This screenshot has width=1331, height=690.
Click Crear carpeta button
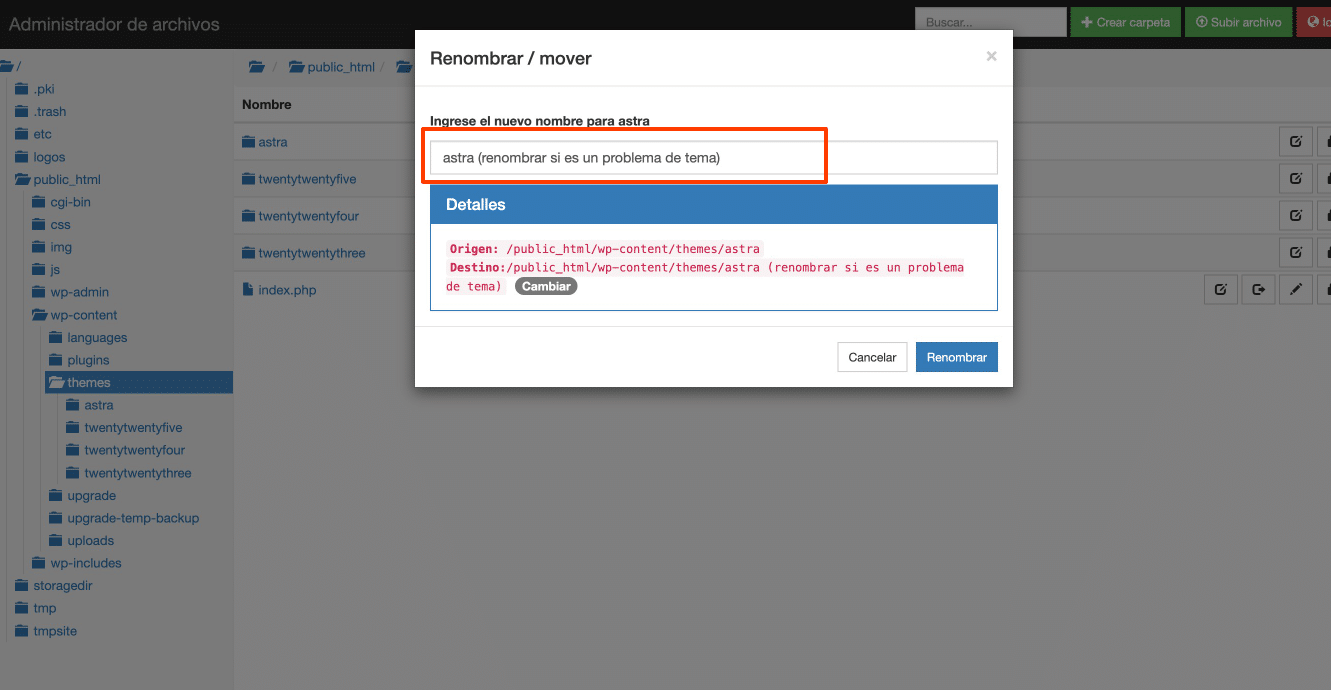(x=1125, y=22)
